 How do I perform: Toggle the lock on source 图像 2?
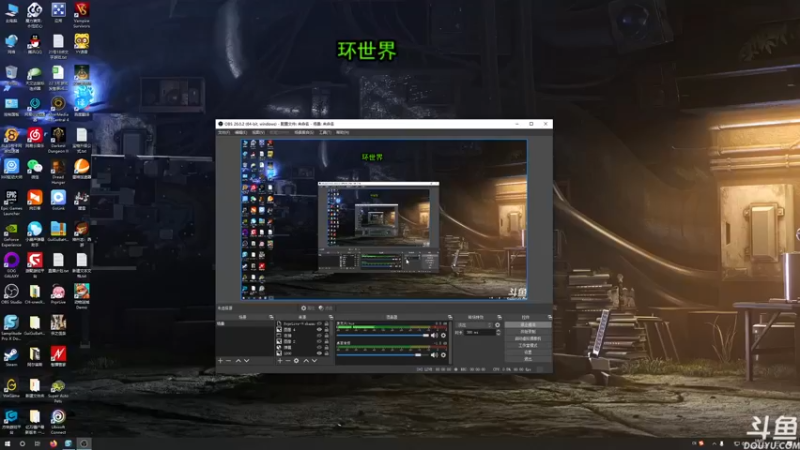pyautogui.click(x=327, y=341)
